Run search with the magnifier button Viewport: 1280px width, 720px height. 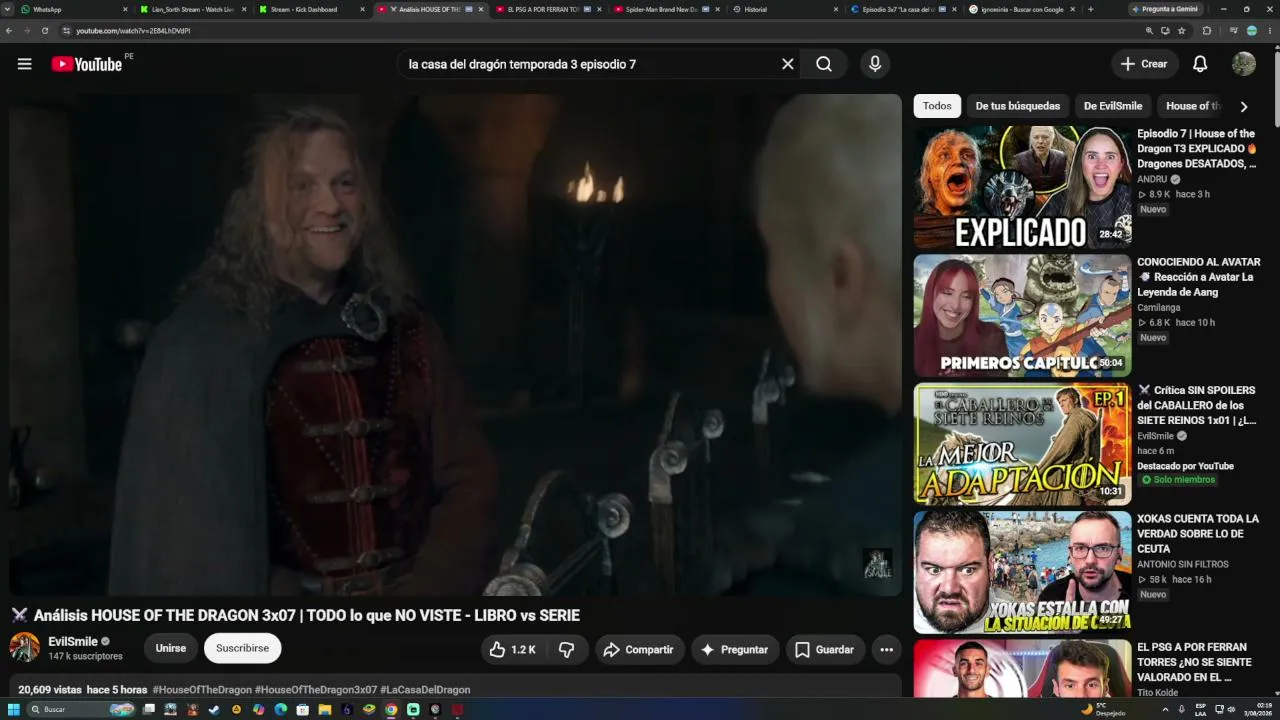tap(824, 64)
